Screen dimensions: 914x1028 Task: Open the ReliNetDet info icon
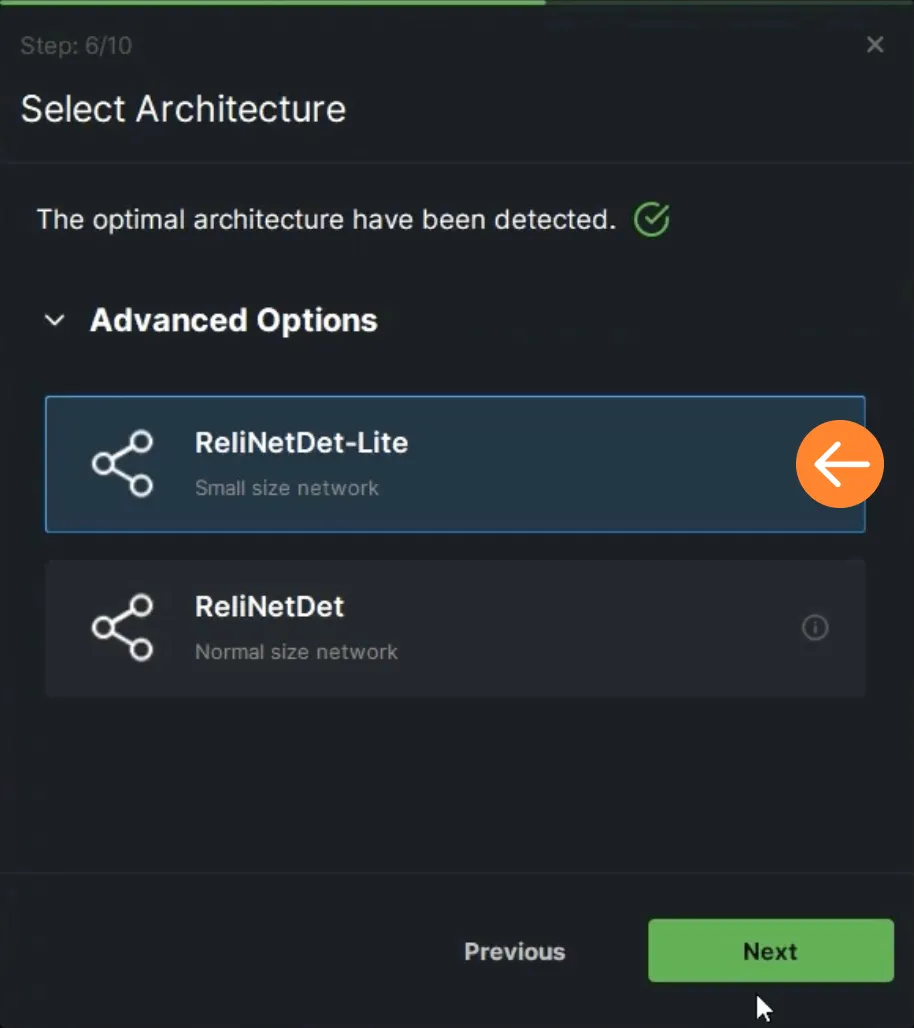point(815,627)
